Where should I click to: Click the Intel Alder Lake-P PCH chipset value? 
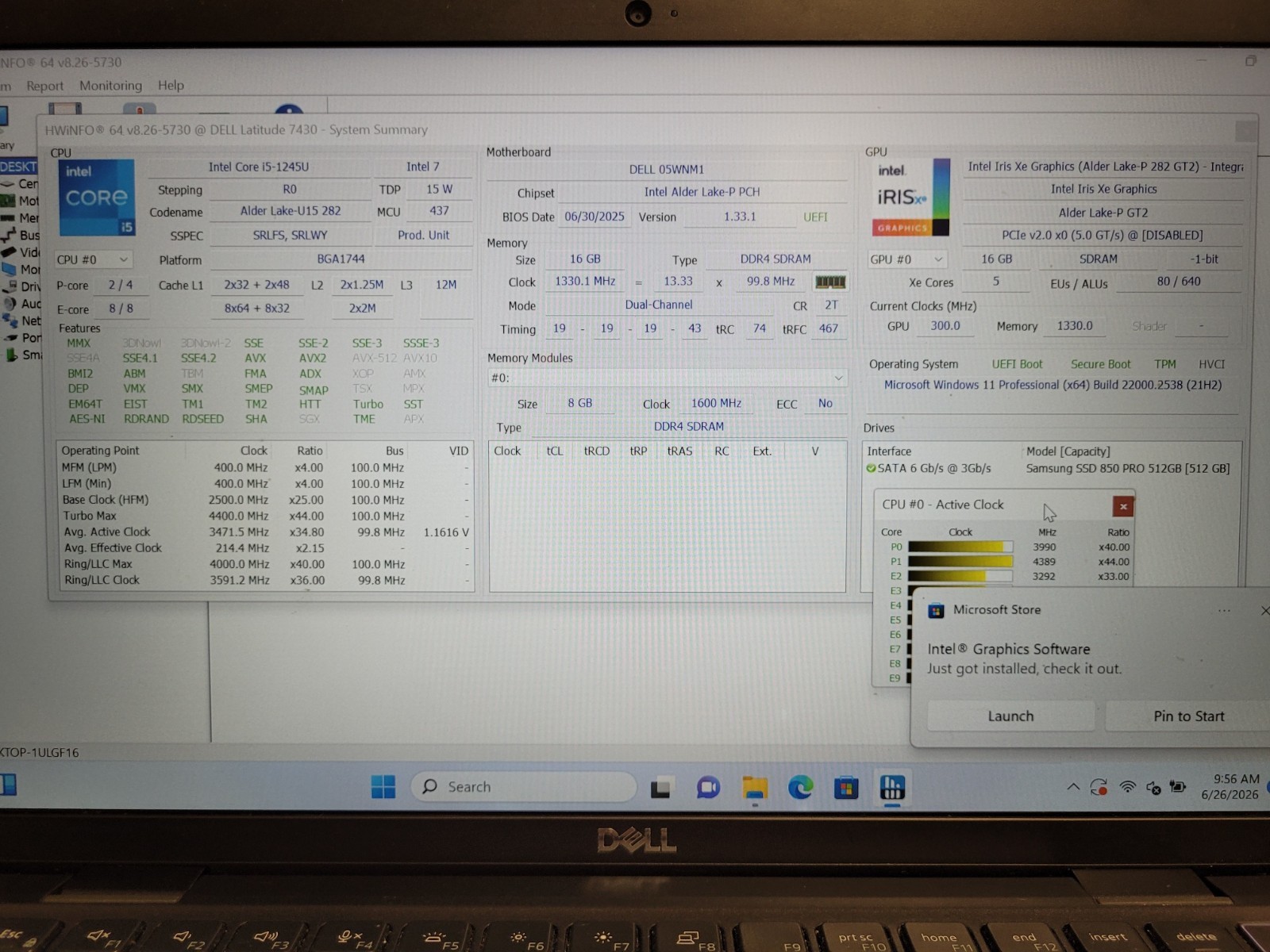702,192
